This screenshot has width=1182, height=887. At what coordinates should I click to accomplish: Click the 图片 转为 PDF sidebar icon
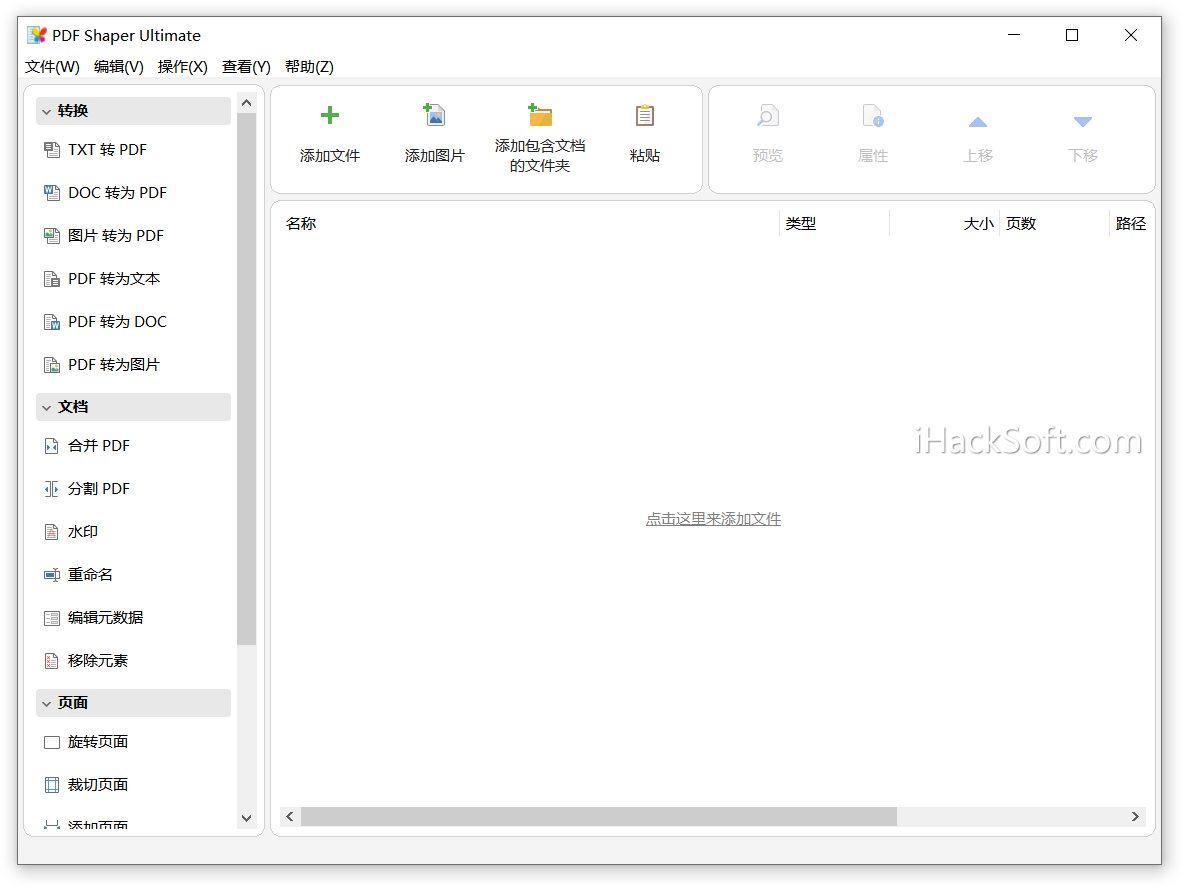pos(52,236)
